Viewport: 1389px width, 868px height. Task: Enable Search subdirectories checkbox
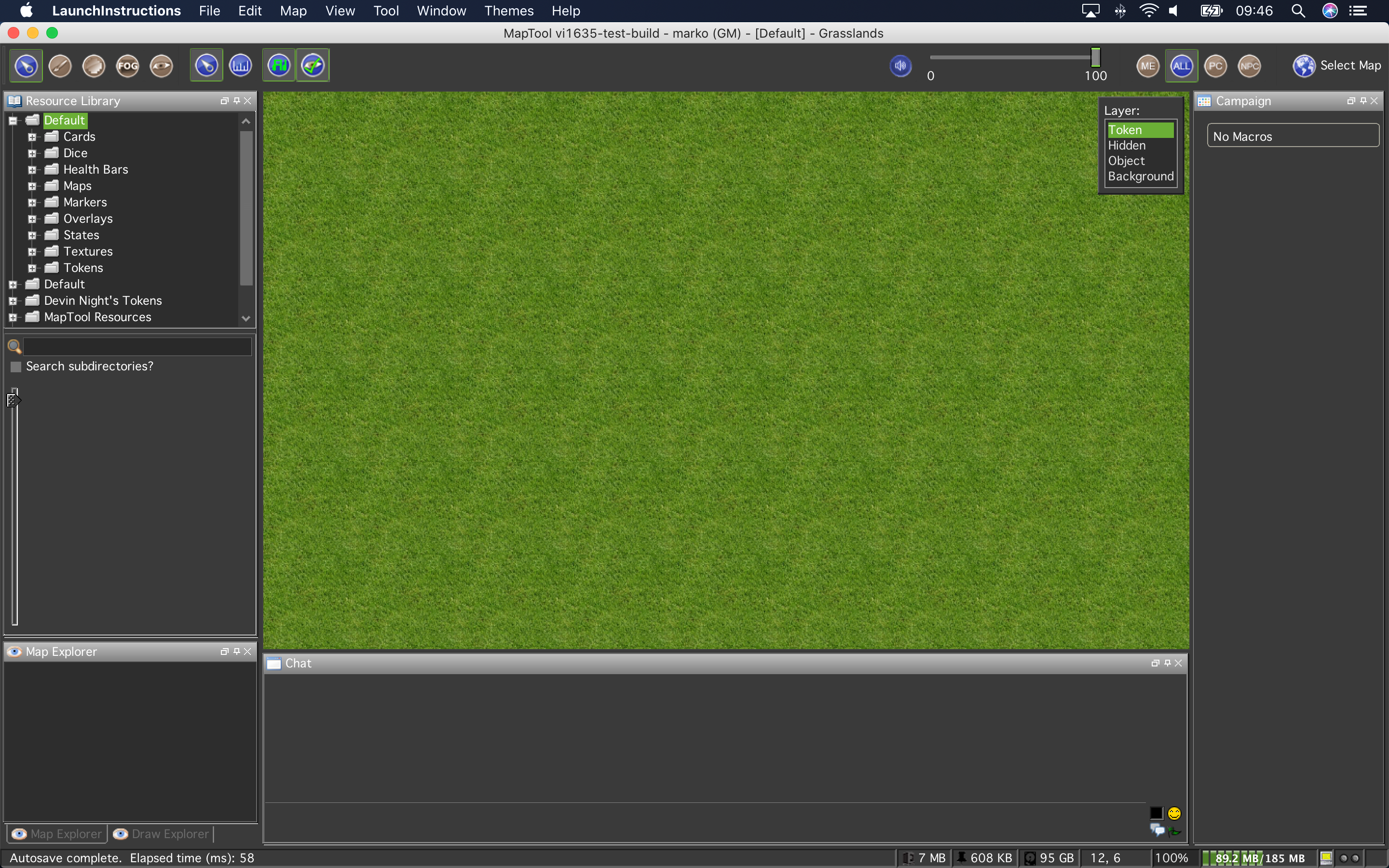point(16,366)
